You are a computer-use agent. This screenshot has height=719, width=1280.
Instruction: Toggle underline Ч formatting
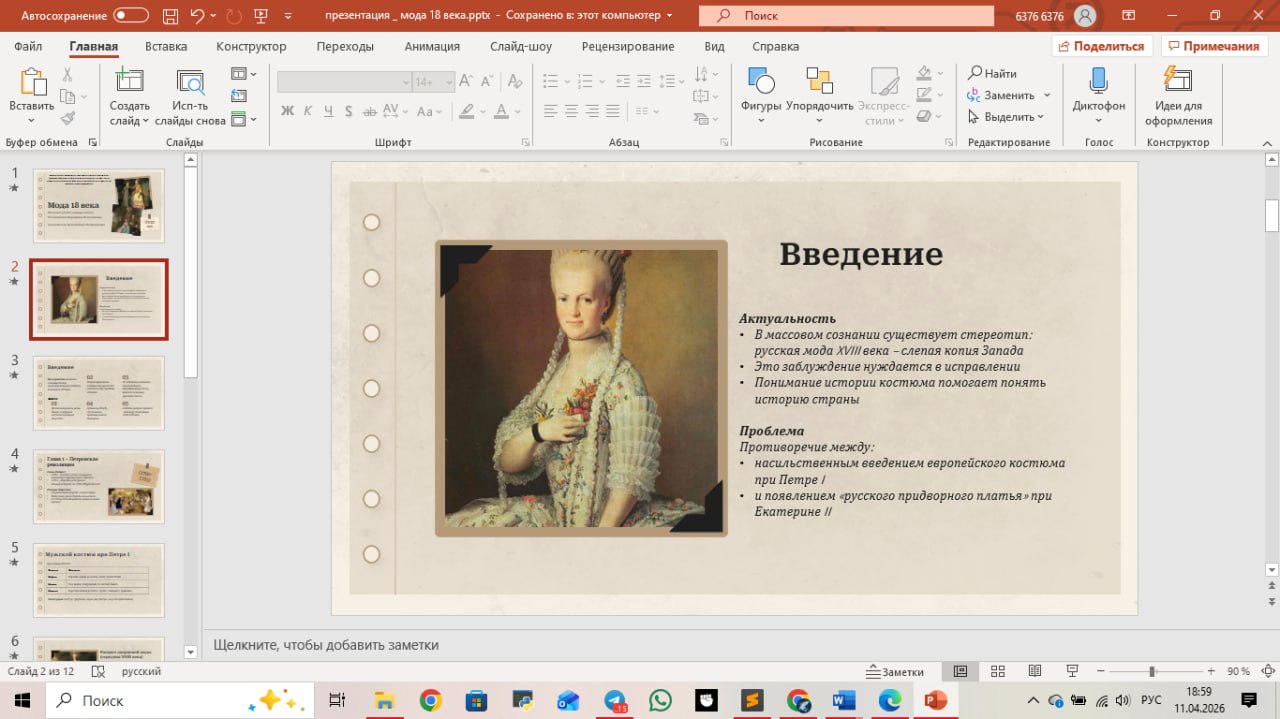(330, 111)
